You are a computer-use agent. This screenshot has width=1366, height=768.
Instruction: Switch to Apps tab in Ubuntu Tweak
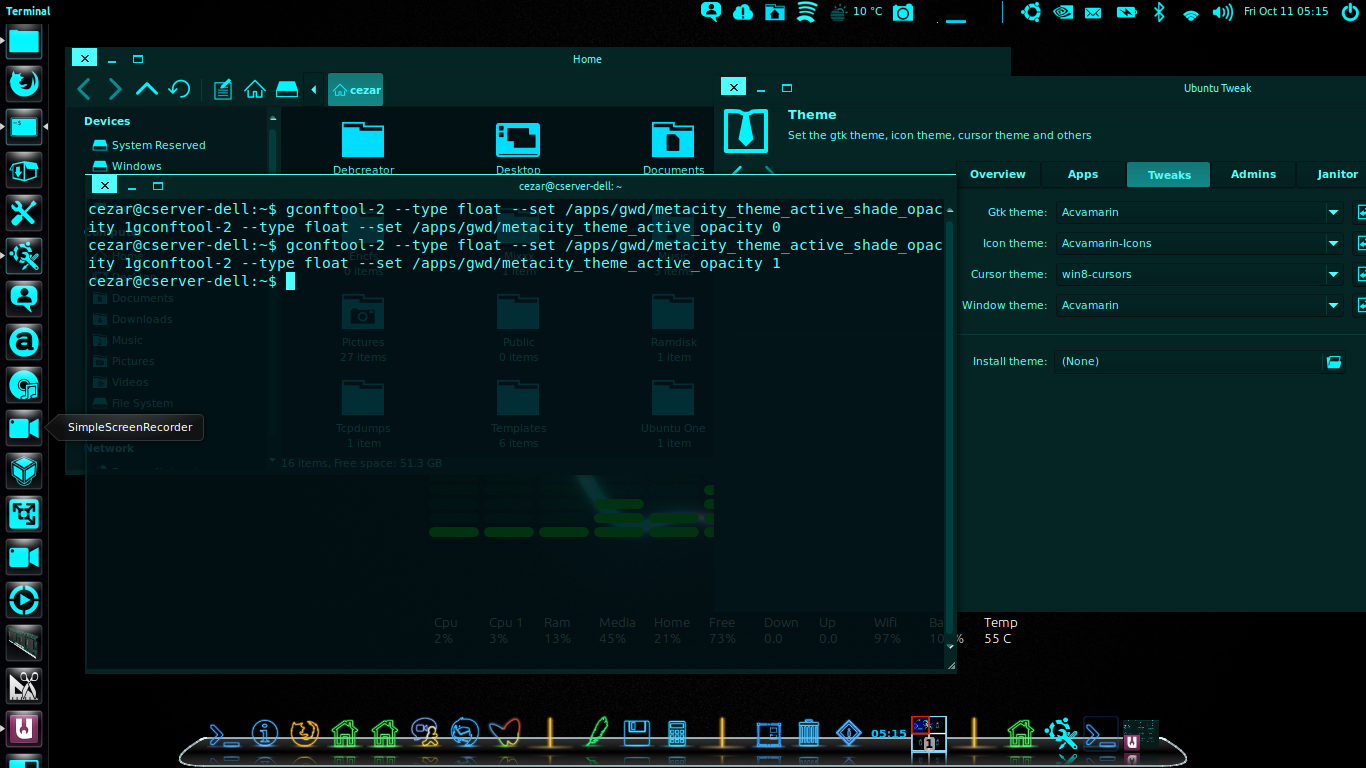tap(1083, 174)
